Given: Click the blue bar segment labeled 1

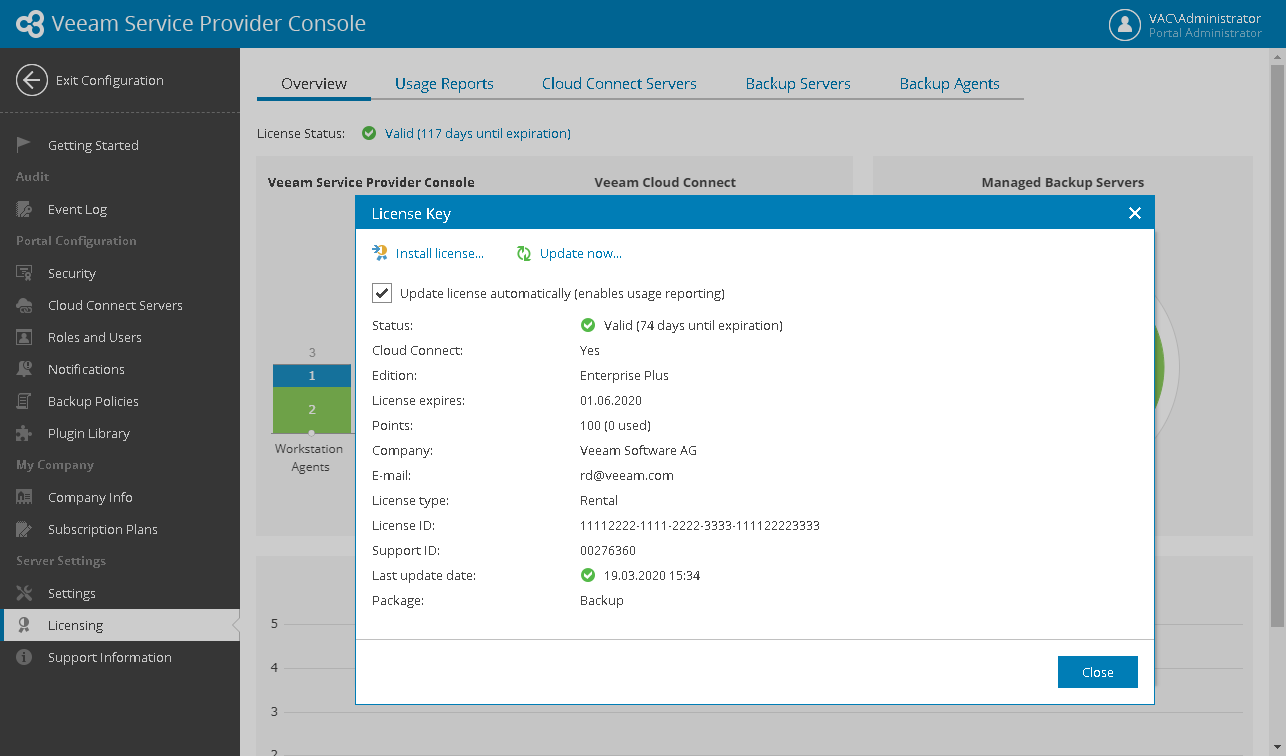Looking at the screenshot, I should coord(312,376).
